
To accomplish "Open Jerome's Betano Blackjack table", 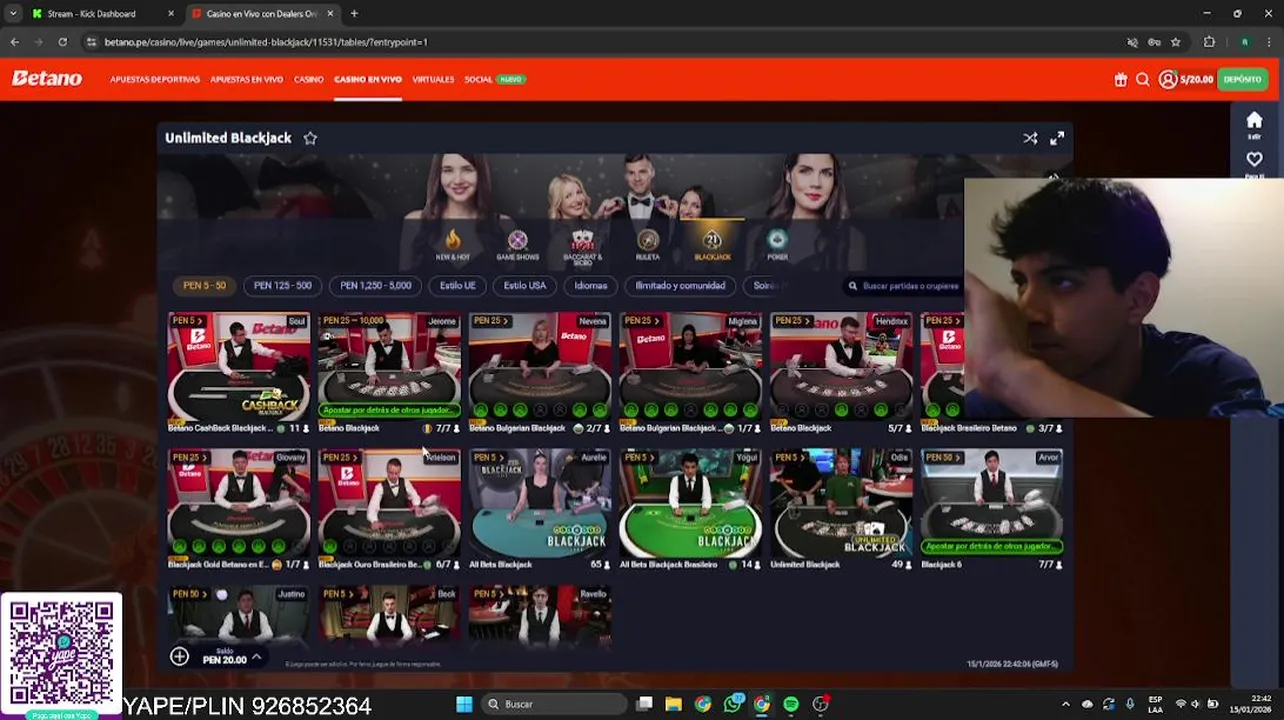I will [x=389, y=373].
